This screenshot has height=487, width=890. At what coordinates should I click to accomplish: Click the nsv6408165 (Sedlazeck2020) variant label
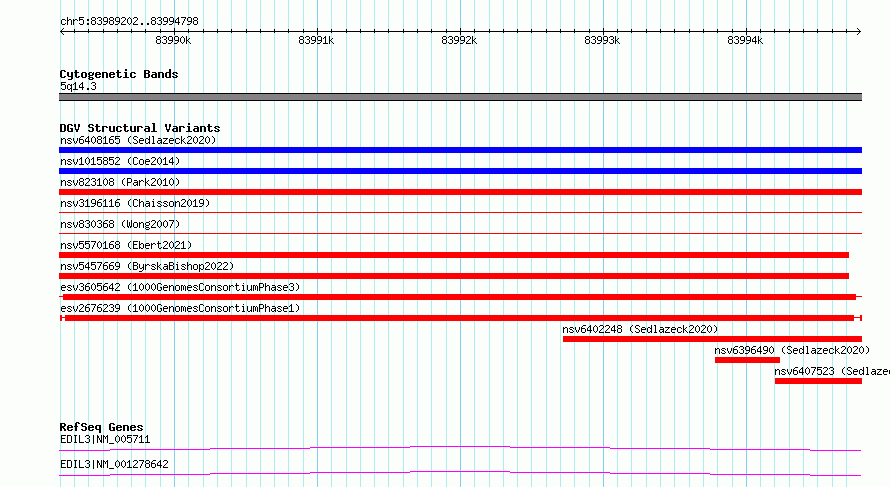click(138, 140)
